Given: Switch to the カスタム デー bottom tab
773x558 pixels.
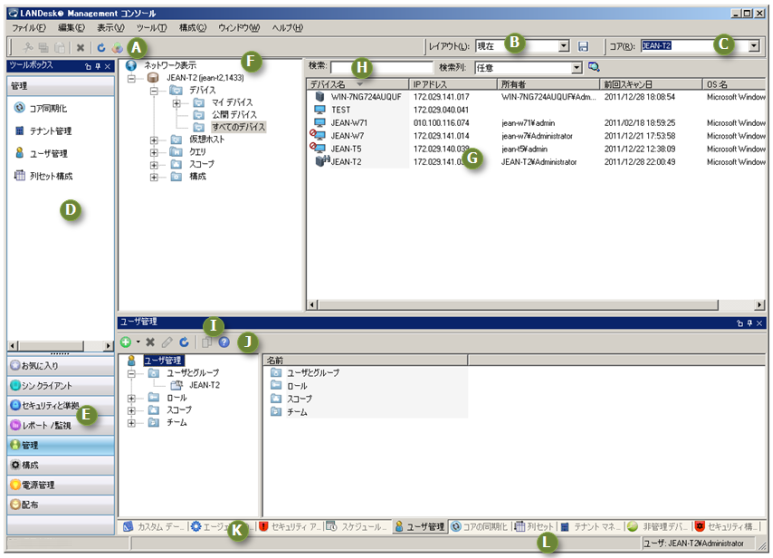Looking at the screenshot, I should 154,527.
